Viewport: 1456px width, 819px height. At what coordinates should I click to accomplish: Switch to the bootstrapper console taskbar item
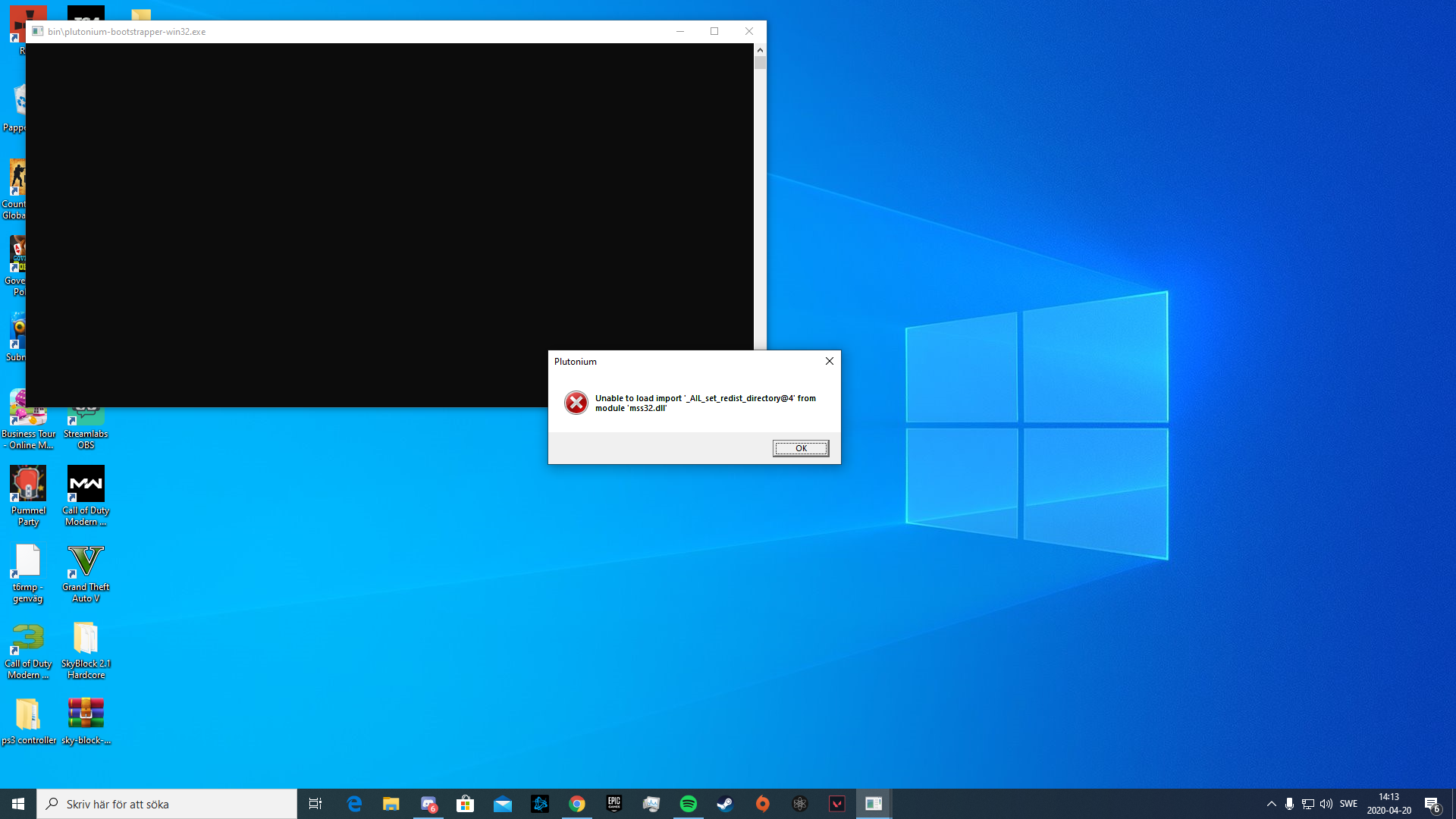point(874,804)
